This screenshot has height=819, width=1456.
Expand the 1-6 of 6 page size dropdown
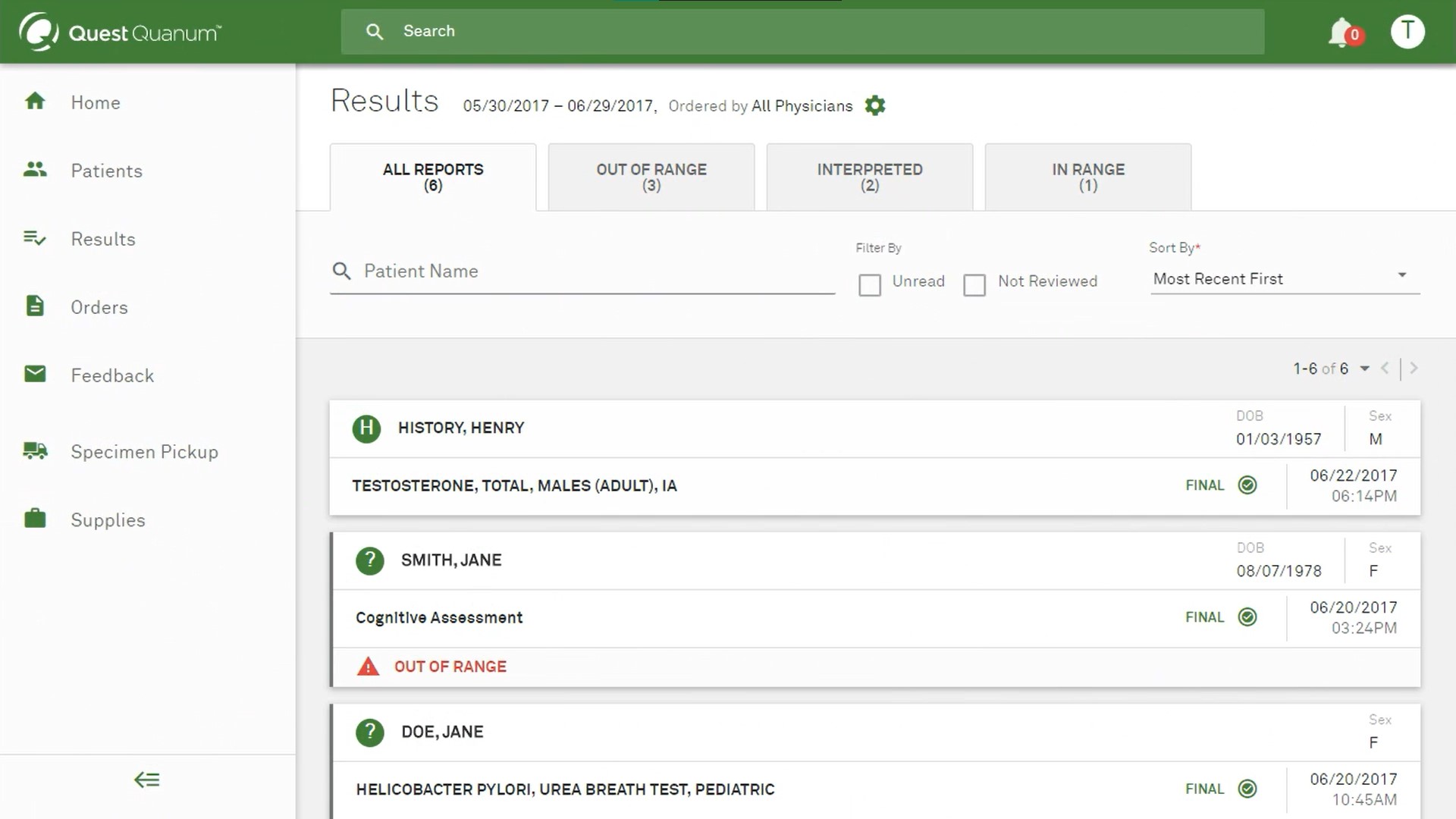coord(1364,369)
